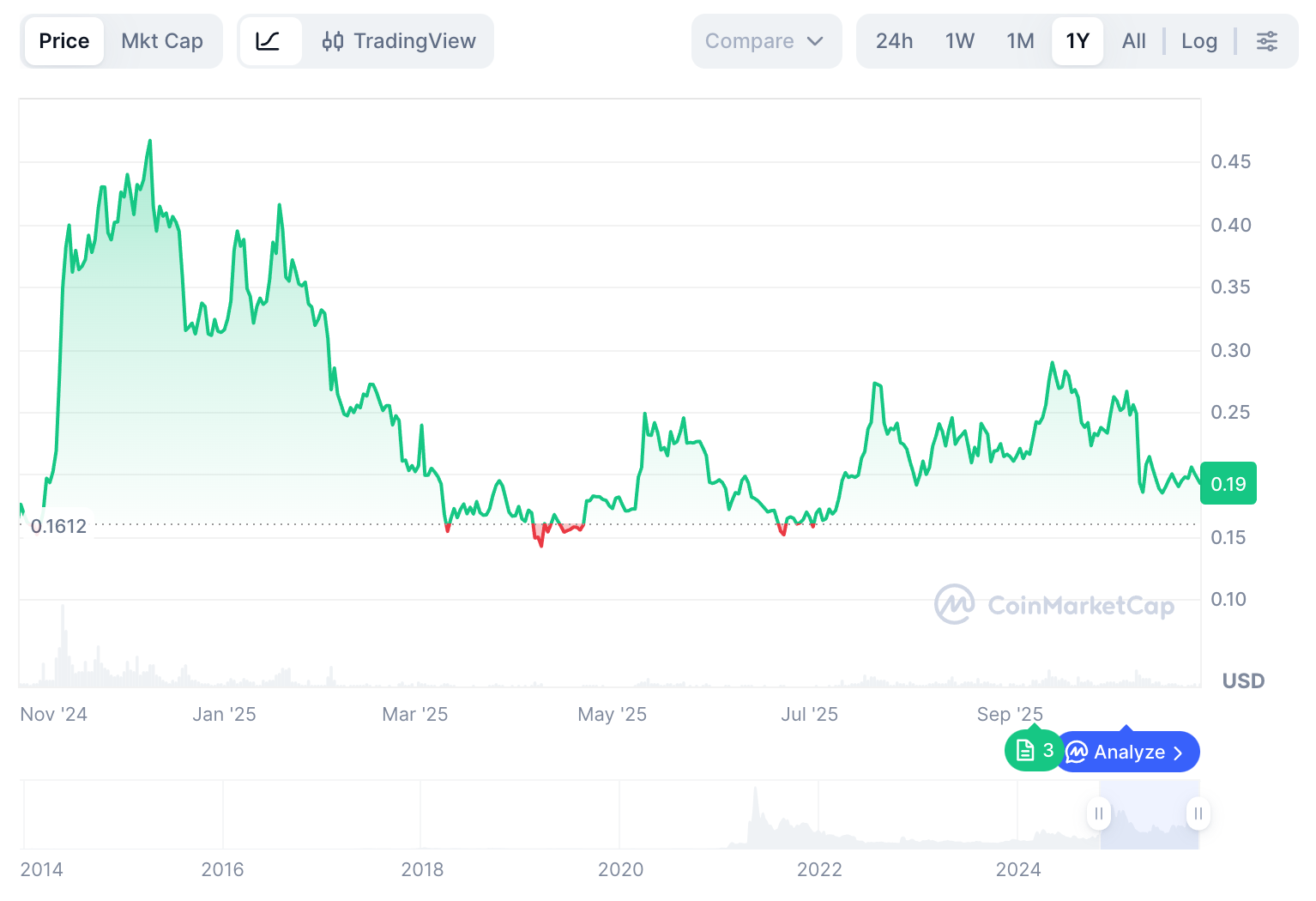
Task: Click the 1W time range button
Action: point(958,40)
